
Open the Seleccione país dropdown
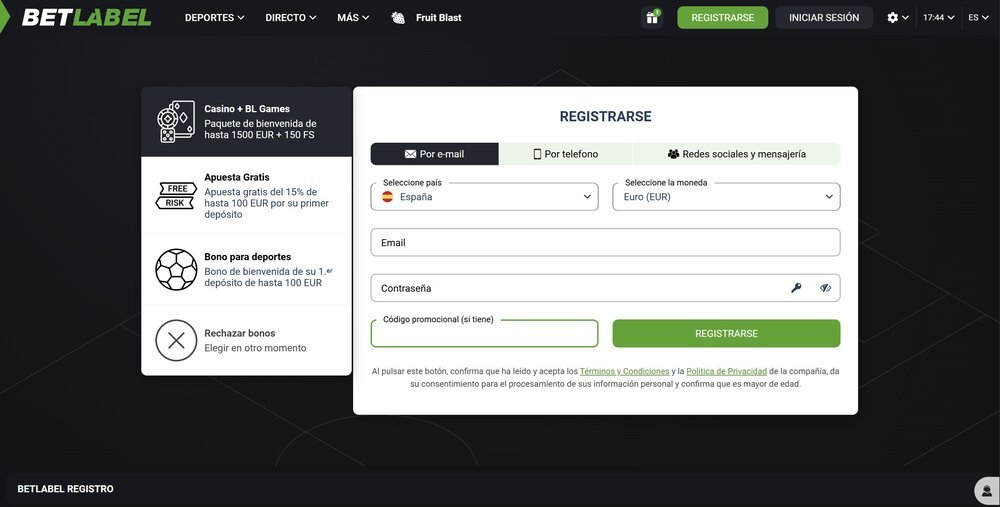(485, 196)
